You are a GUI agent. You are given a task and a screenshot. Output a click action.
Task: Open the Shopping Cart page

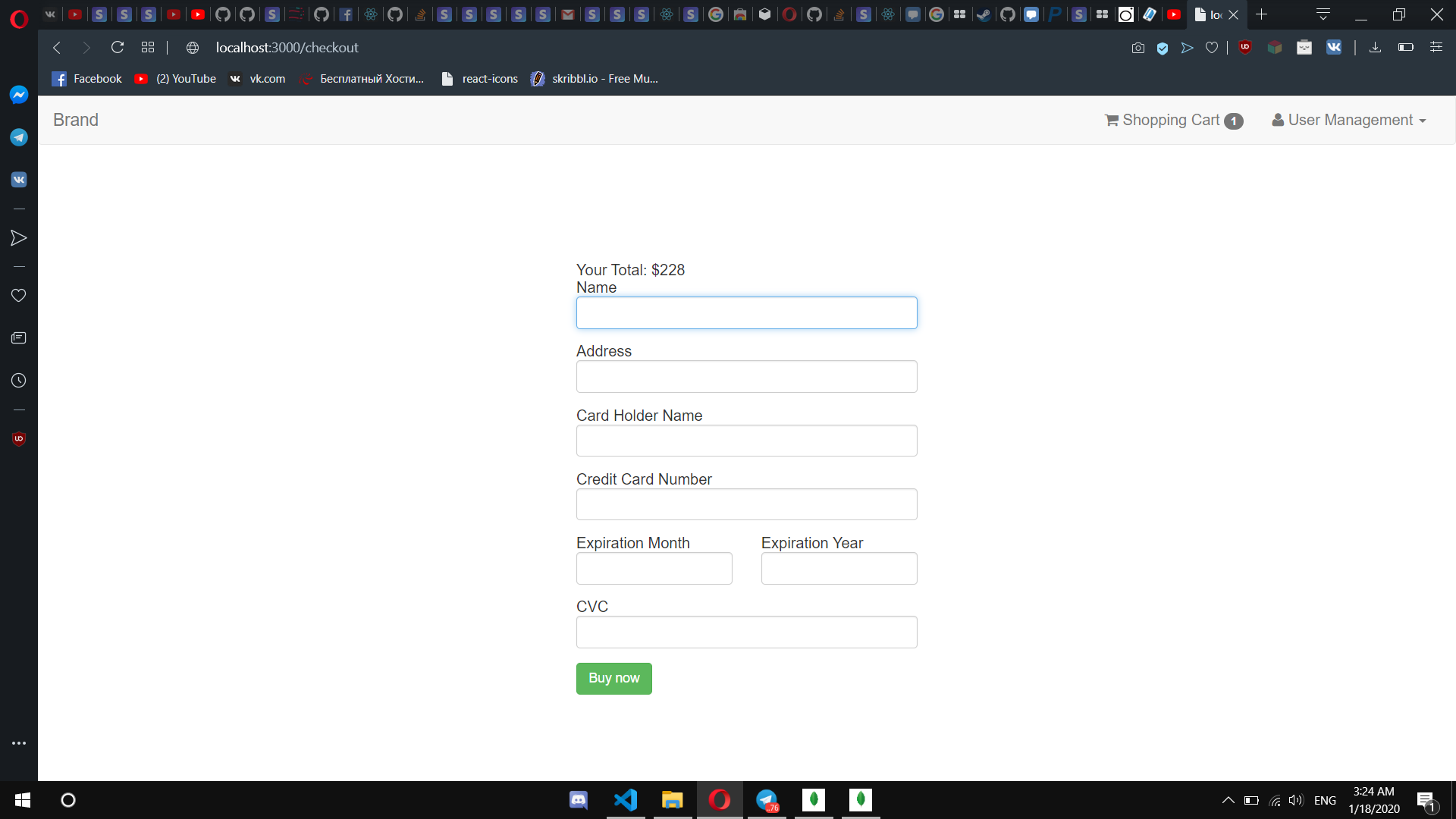(1174, 121)
